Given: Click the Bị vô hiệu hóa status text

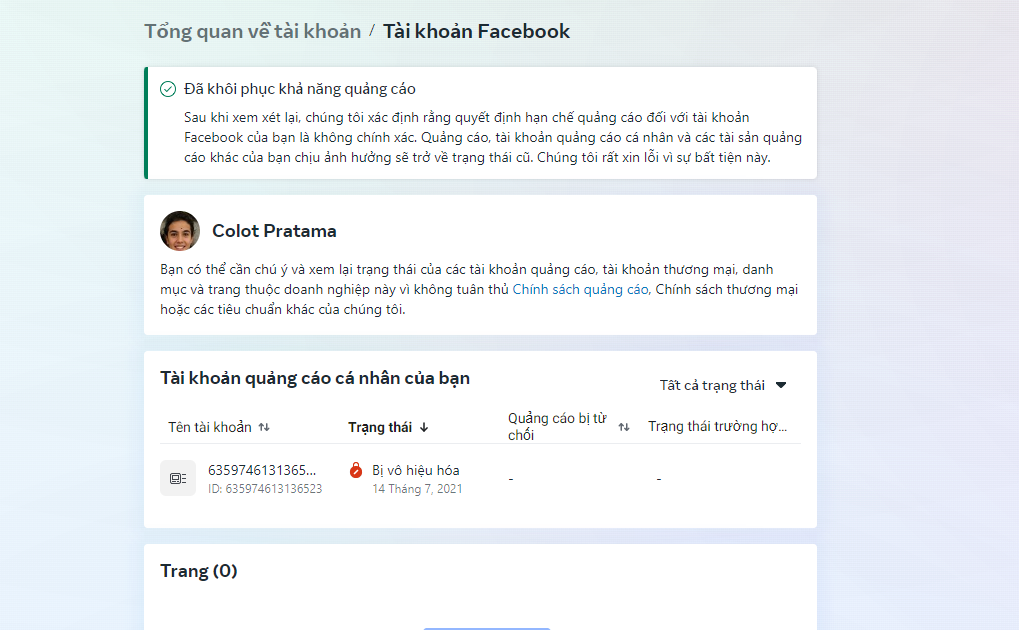Looking at the screenshot, I should pos(416,470).
